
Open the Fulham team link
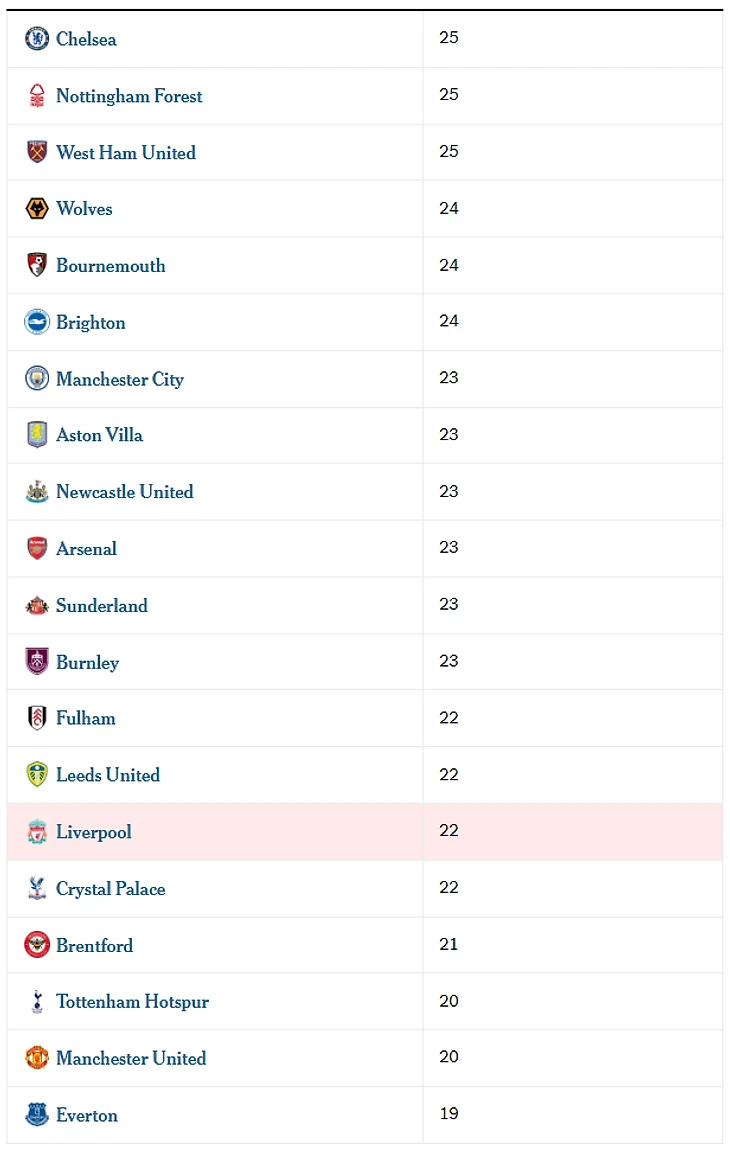85,718
